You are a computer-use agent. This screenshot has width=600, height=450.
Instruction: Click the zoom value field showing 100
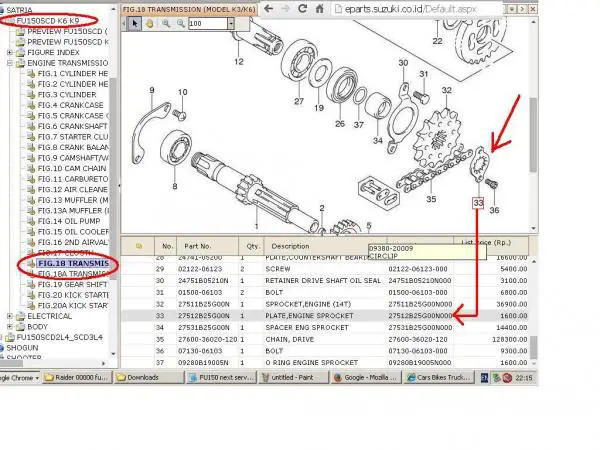point(208,24)
